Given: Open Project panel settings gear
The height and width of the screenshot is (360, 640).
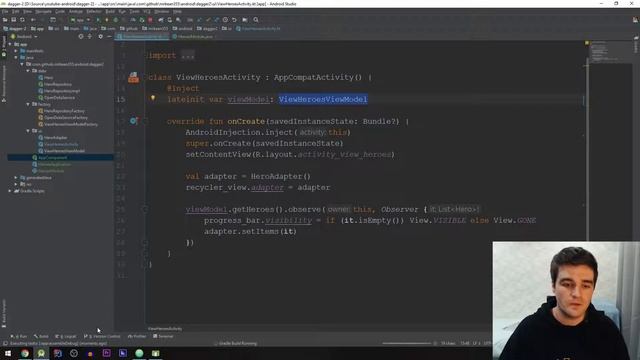Looking at the screenshot, I should 100,36.
